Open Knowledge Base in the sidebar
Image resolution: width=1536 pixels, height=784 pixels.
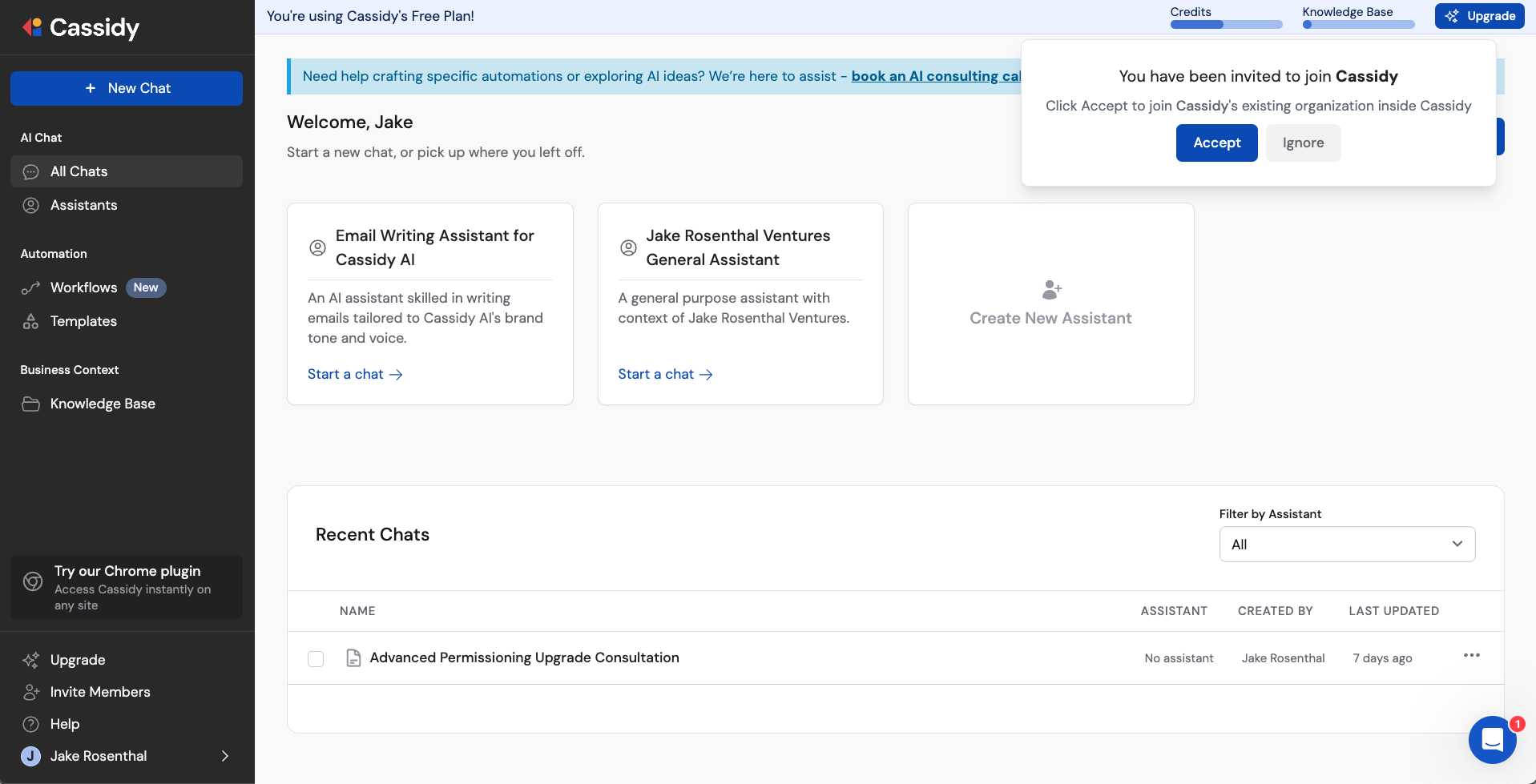pyautogui.click(x=127, y=404)
